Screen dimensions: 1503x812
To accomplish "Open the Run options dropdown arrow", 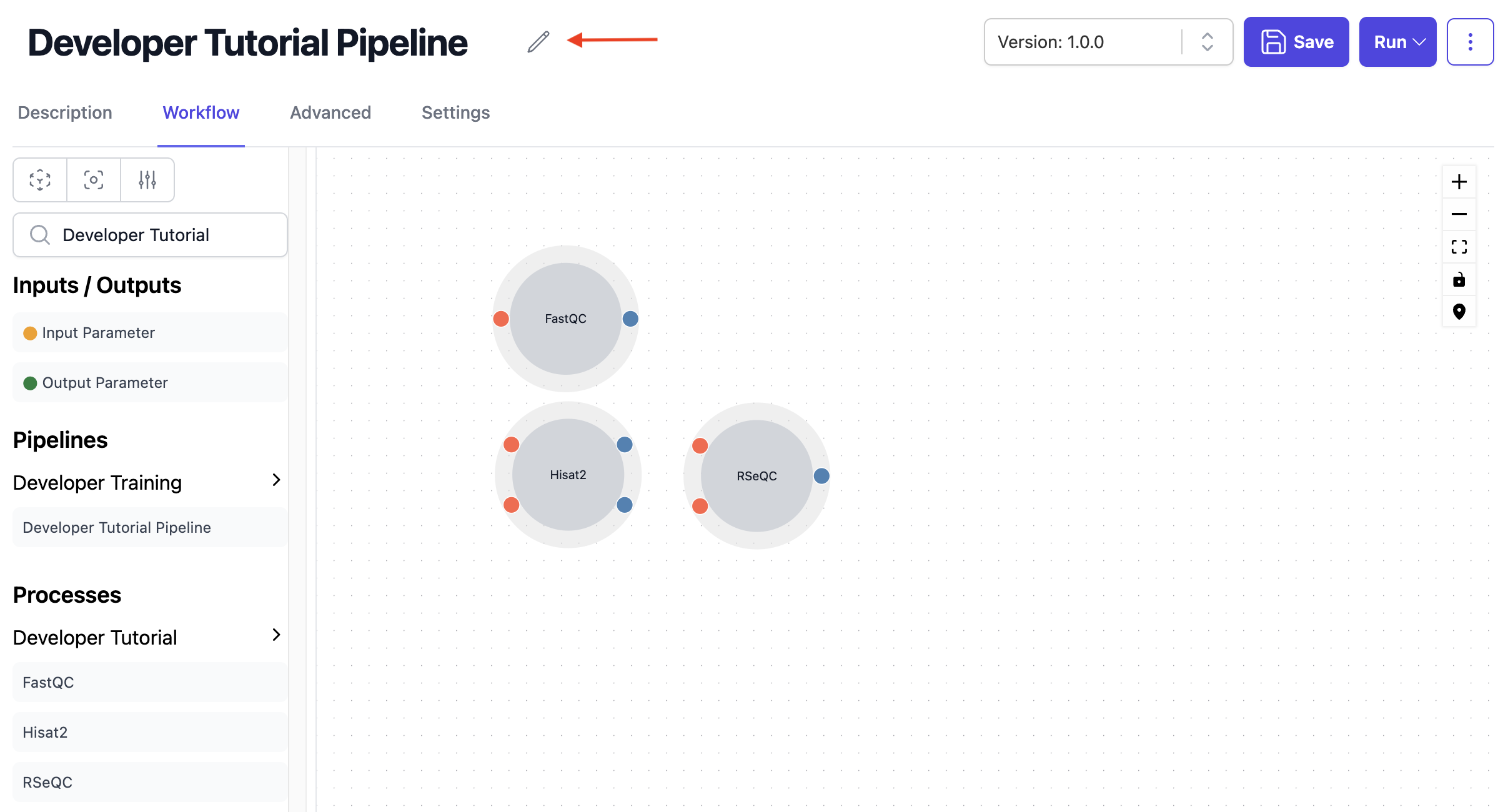I will click(x=1419, y=42).
